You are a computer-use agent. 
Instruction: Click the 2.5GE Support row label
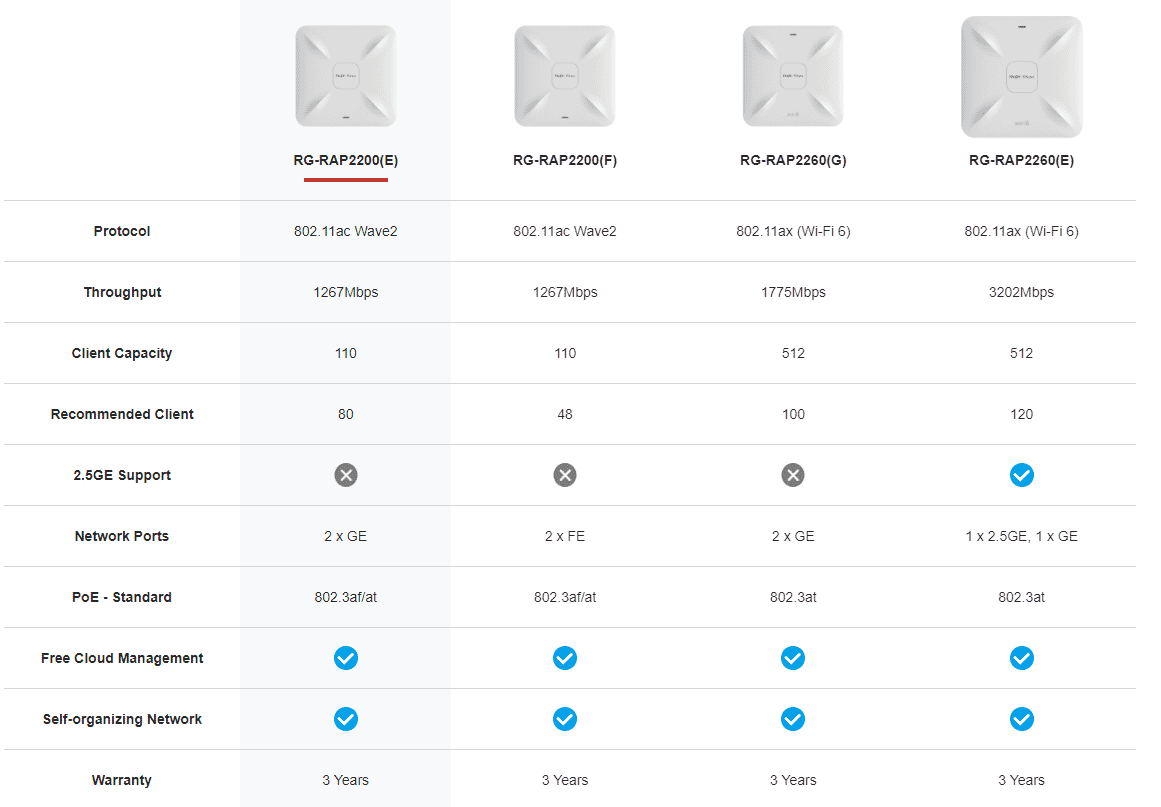[x=121, y=475]
